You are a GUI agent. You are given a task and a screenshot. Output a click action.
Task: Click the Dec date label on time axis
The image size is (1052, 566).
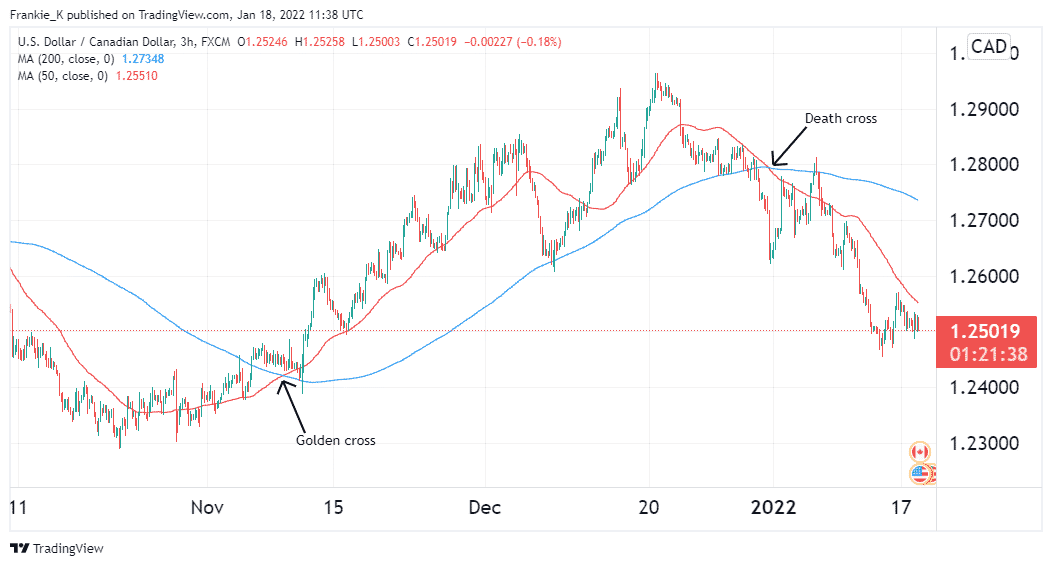pyautogui.click(x=484, y=508)
